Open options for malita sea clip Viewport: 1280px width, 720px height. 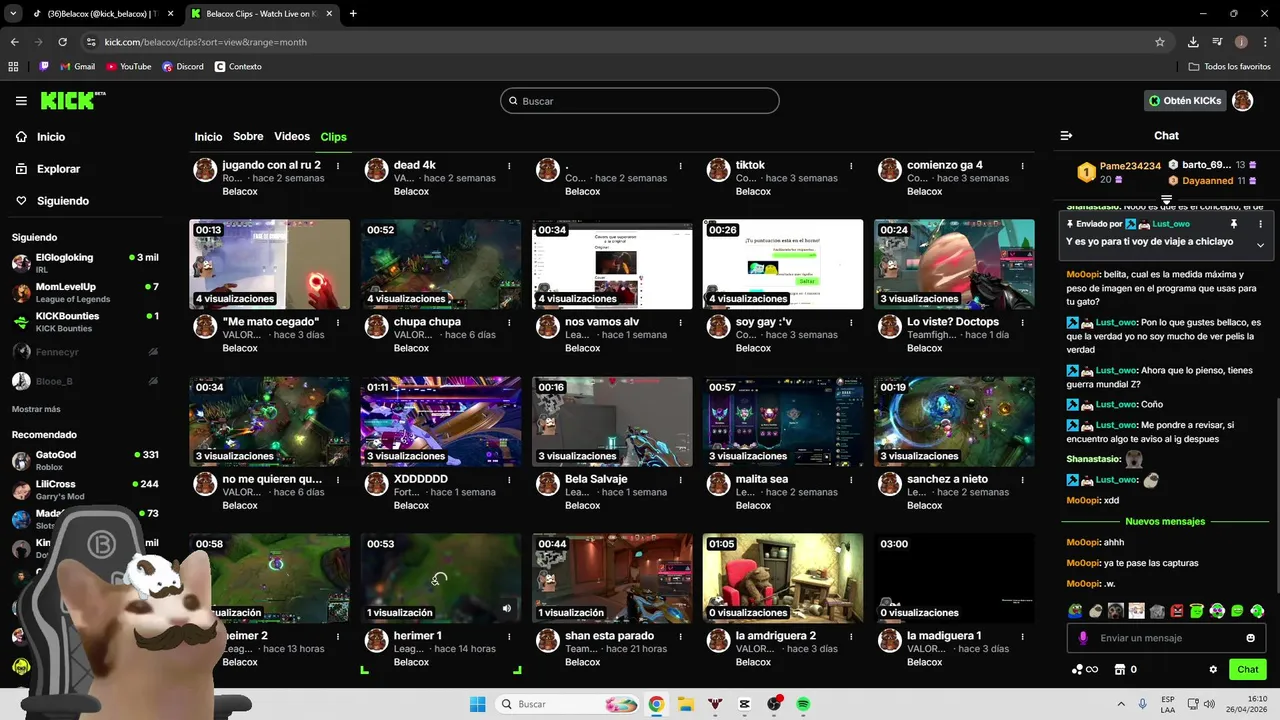pos(851,479)
